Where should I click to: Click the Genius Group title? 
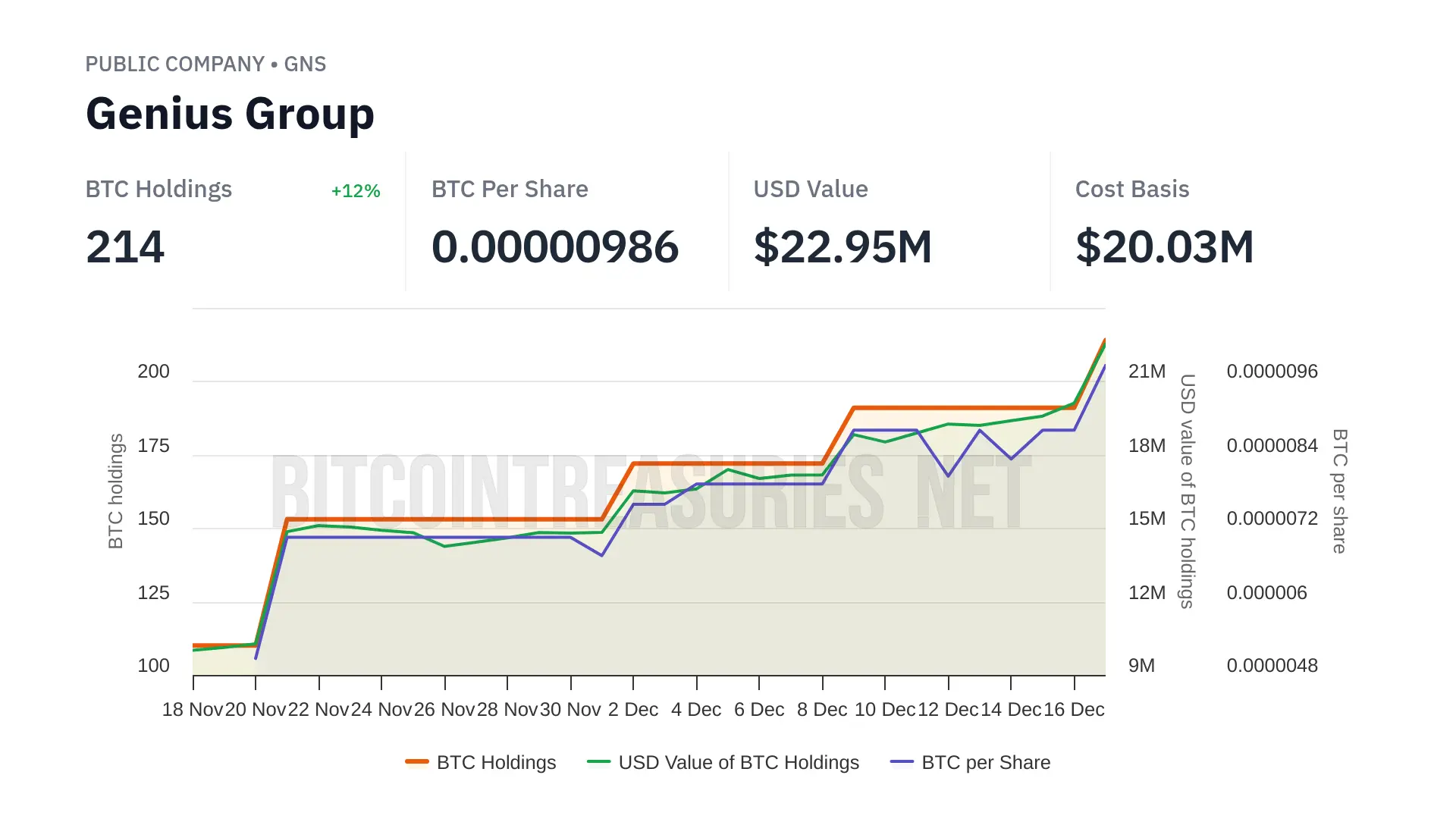click(230, 114)
